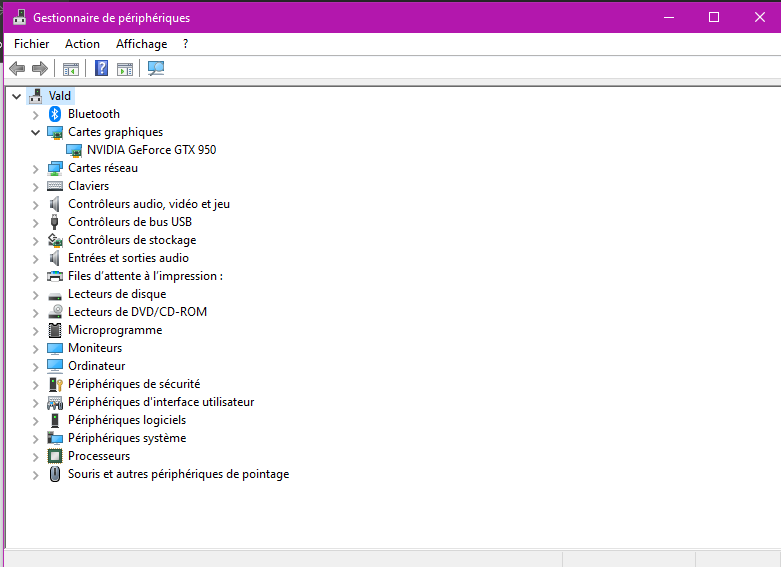The image size is (781, 567).
Task: Click the Contrôleurs de stockage icon
Action: click(55, 240)
